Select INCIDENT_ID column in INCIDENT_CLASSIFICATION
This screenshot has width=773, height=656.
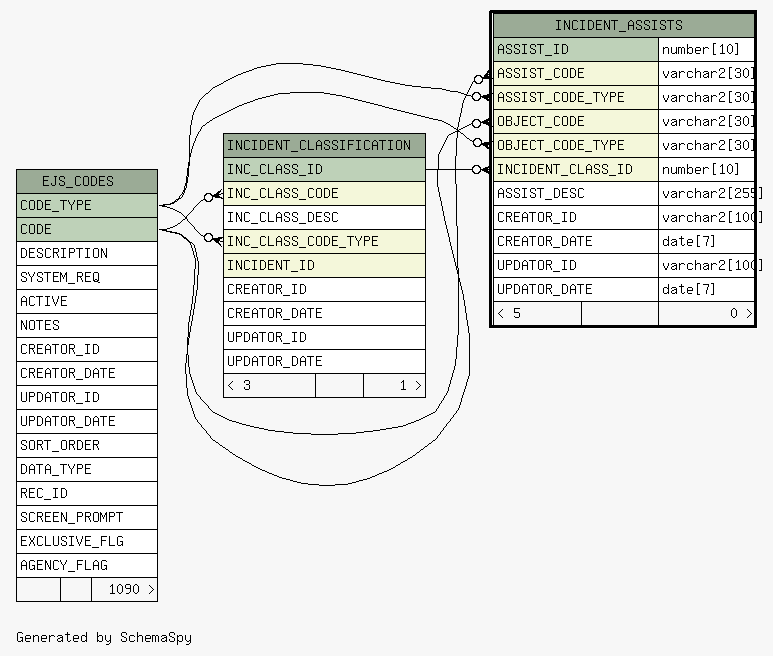point(324,266)
